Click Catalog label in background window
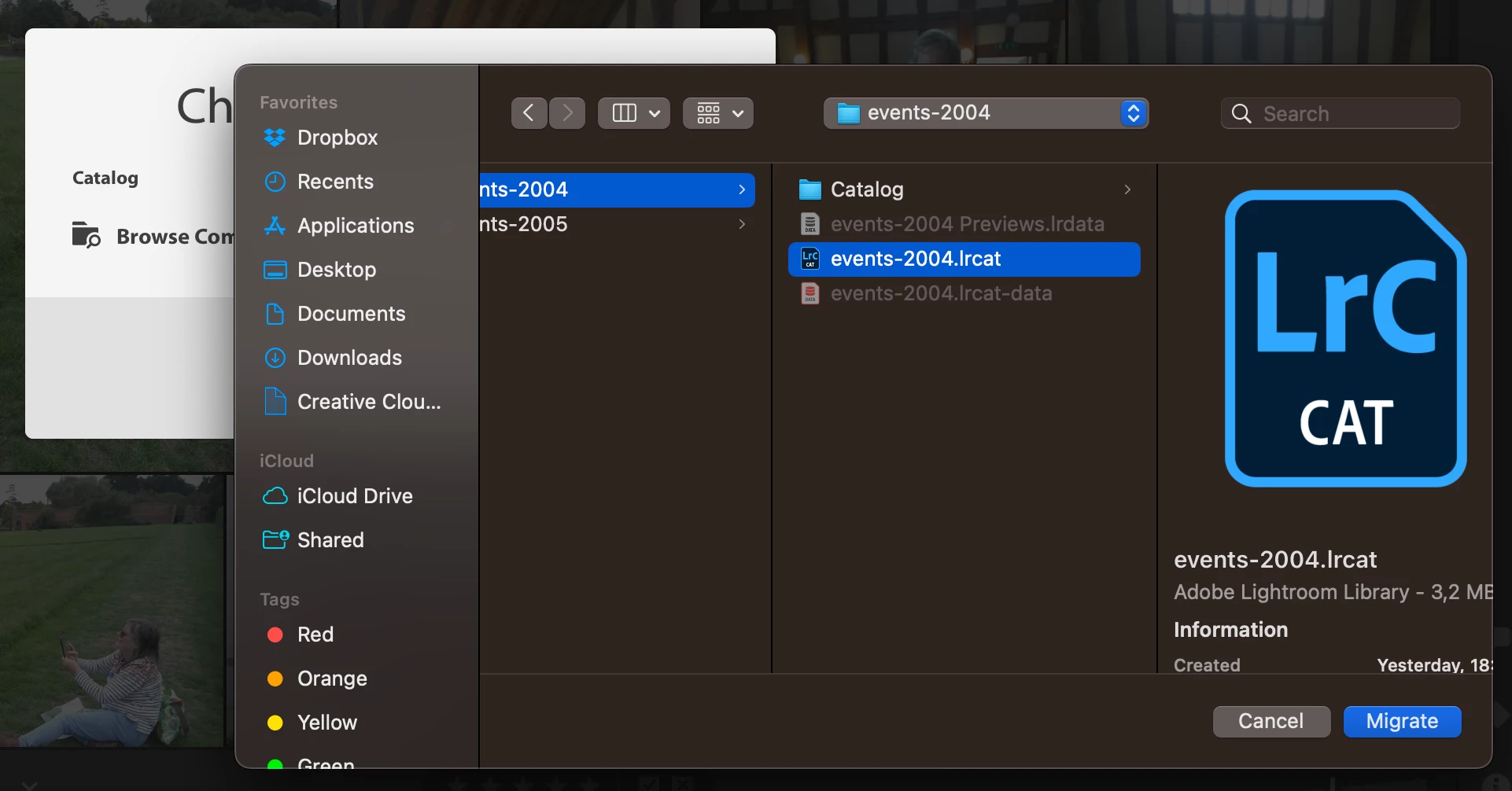The height and width of the screenshot is (791, 1512). [105, 178]
